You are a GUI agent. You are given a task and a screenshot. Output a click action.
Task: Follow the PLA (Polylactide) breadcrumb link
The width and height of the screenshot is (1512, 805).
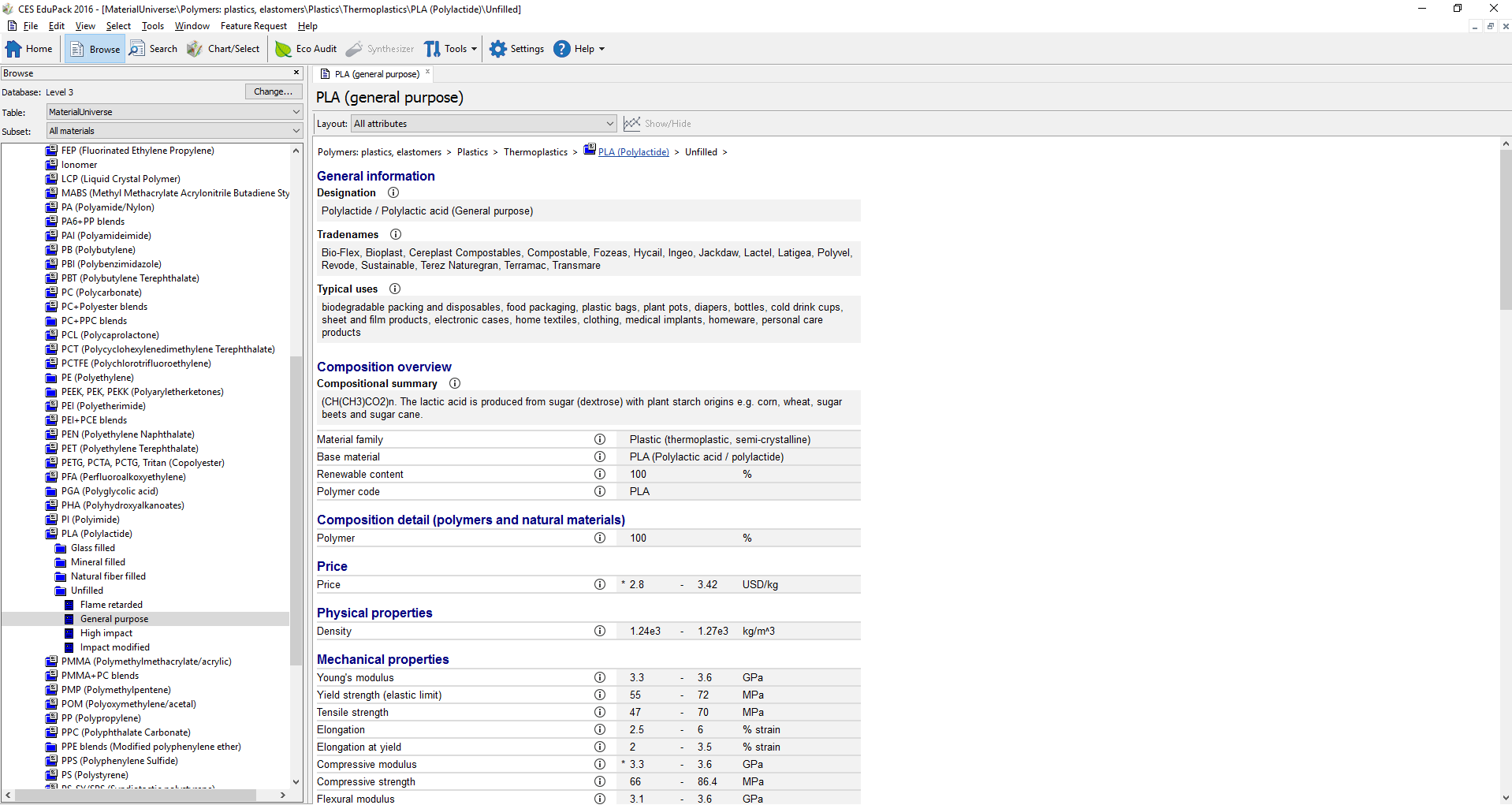[633, 152]
